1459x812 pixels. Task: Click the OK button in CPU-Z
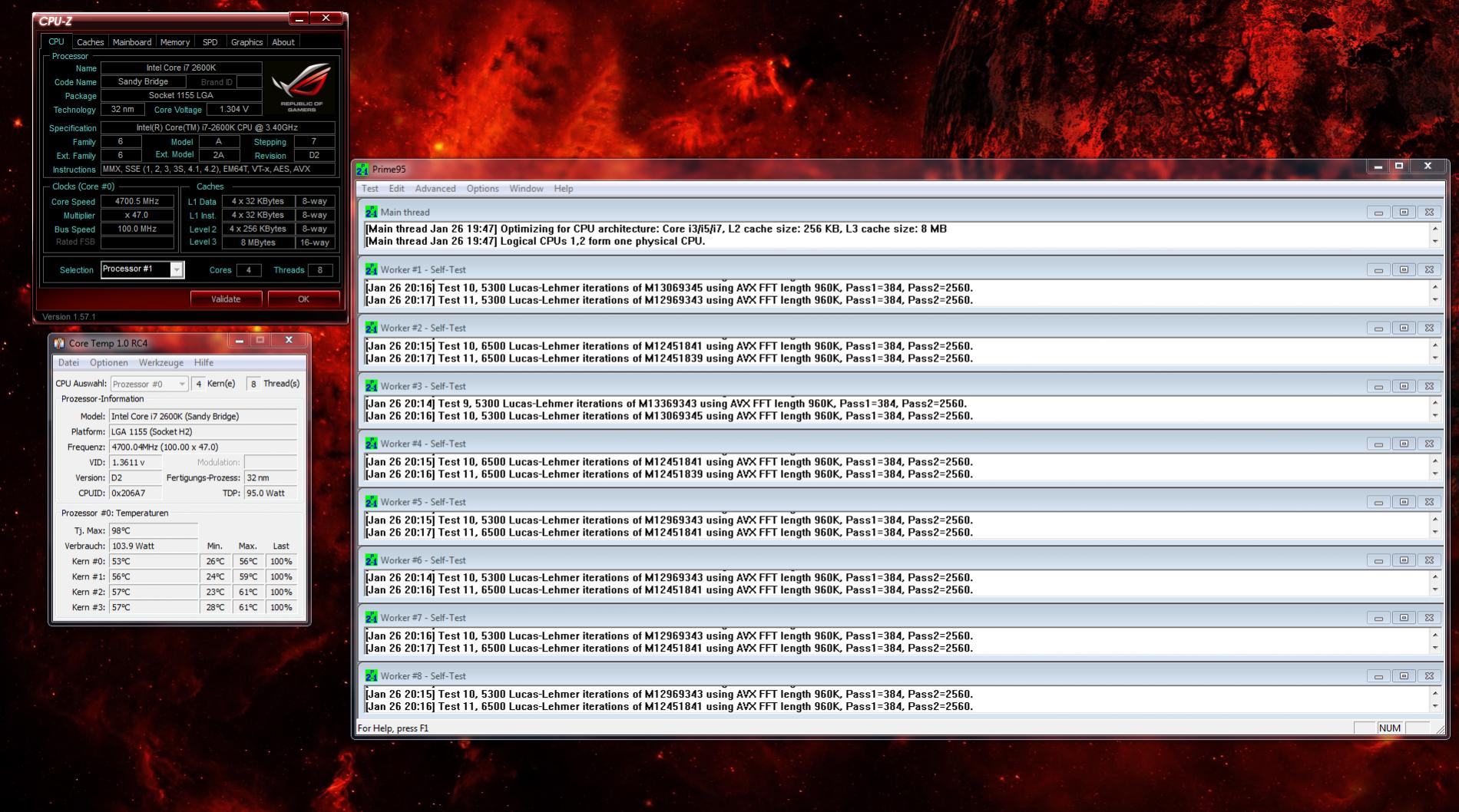click(x=303, y=299)
